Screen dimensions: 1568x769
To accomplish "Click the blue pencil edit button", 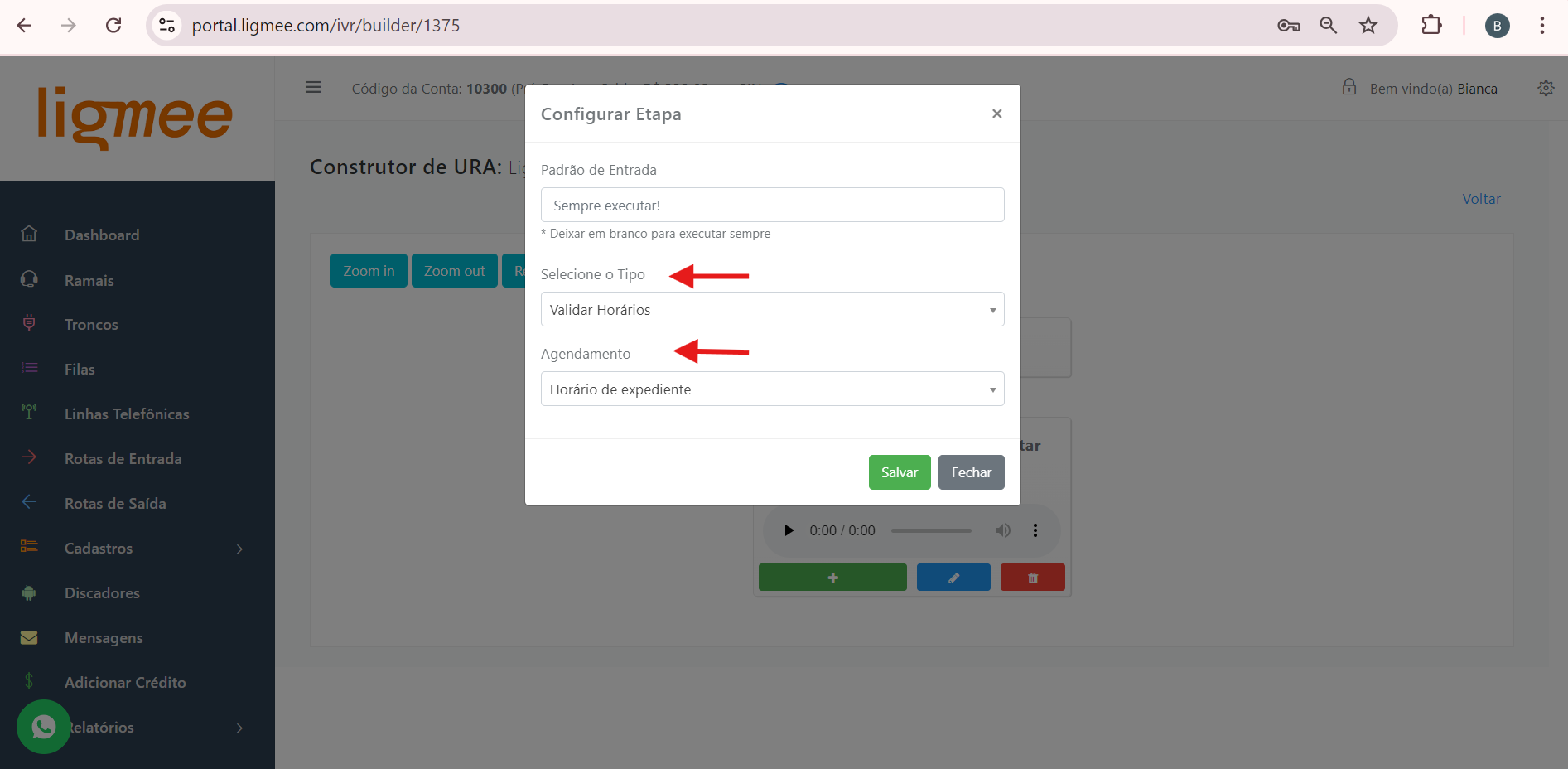I will click(x=953, y=578).
